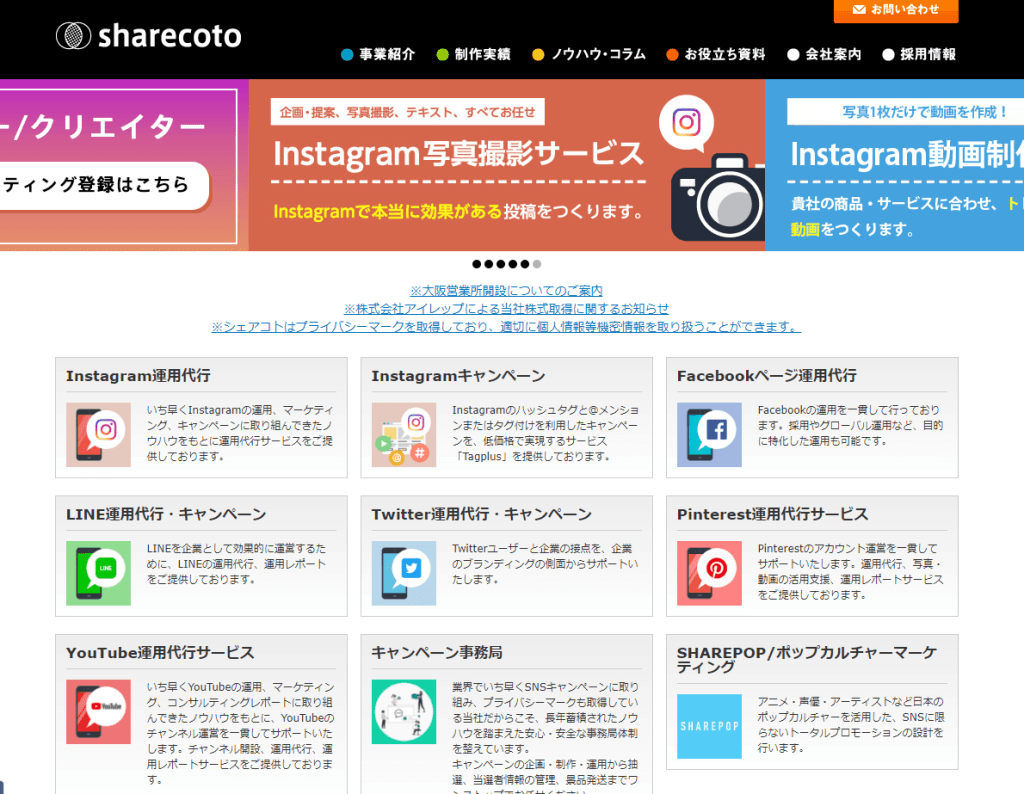Click the ティング登録はこちら banner button
This screenshot has height=794, width=1024.
click(x=104, y=186)
